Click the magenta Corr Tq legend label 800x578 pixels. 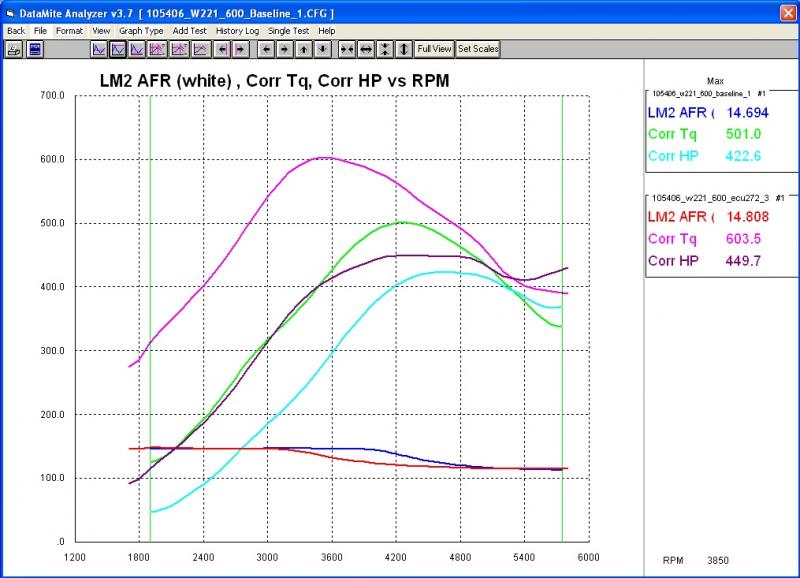tap(672, 239)
